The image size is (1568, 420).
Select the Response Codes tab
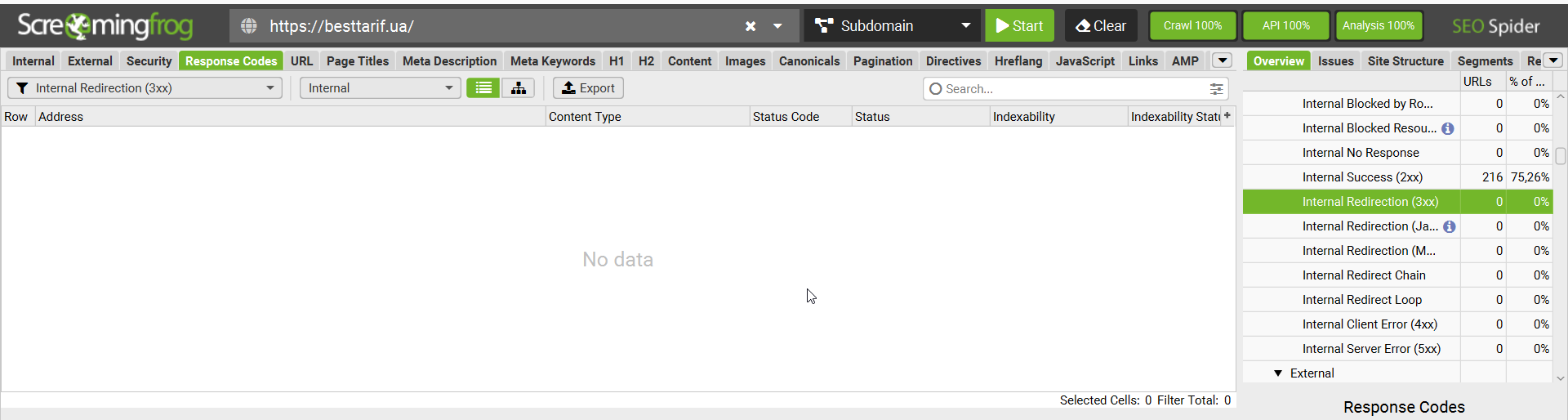tap(231, 60)
